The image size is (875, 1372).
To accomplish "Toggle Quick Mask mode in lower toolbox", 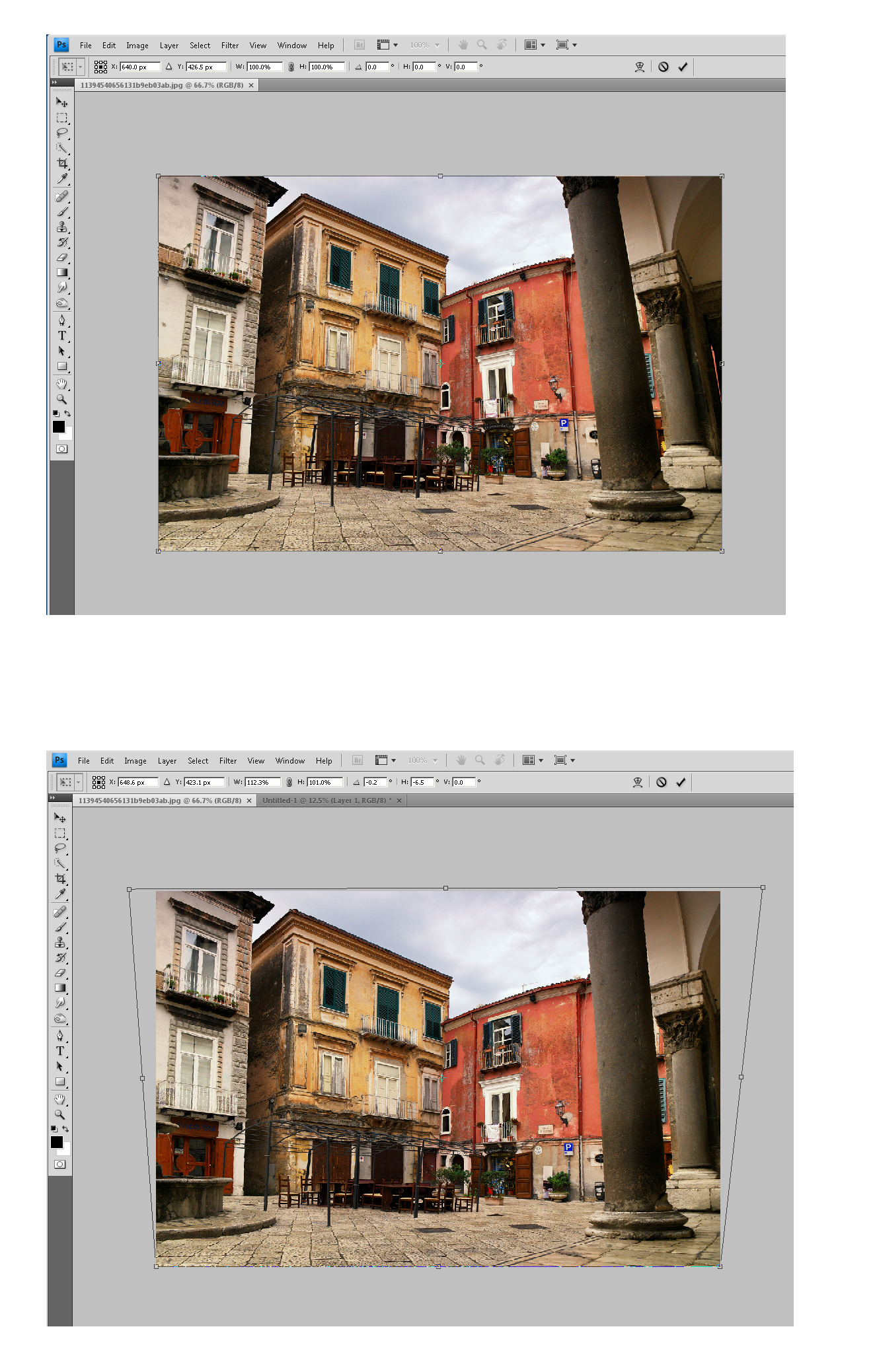I will [60, 1165].
